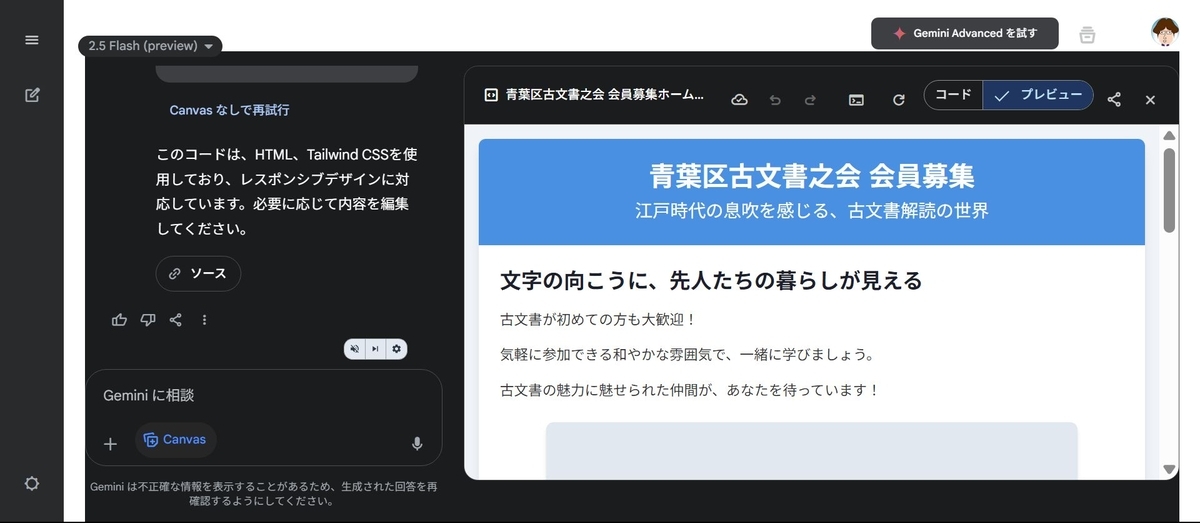Image resolution: width=1200 pixels, height=523 pixels.
Task: Add a file with the plus icon
Action: pyautogui.click(x=110, y=443)
